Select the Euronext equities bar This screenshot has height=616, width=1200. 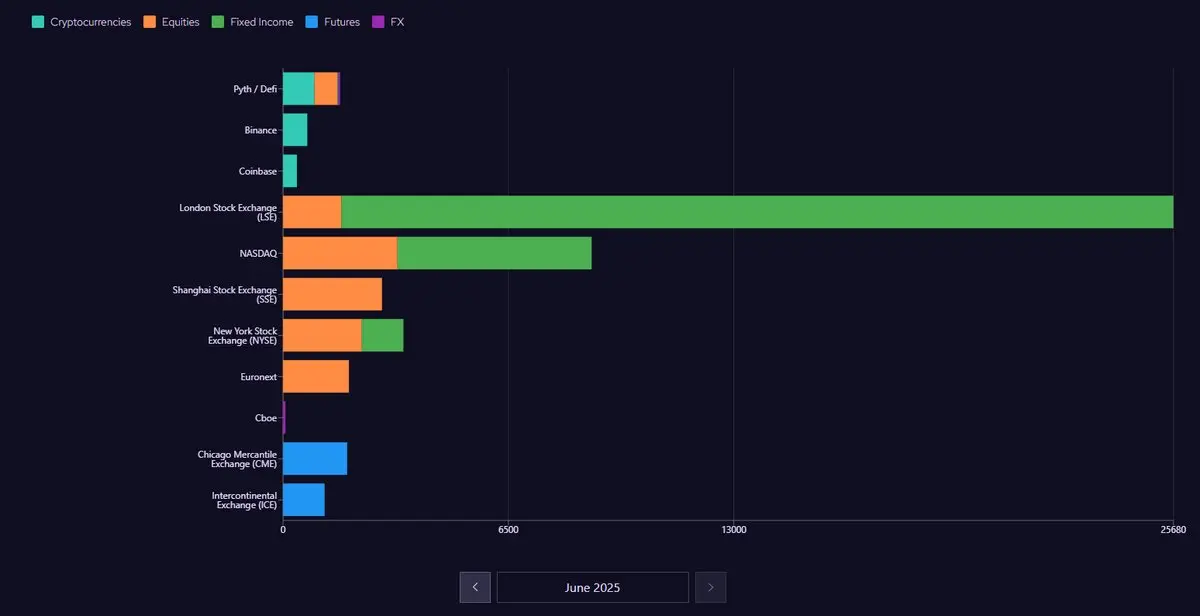pyautogui.click(x=316, y=376)
